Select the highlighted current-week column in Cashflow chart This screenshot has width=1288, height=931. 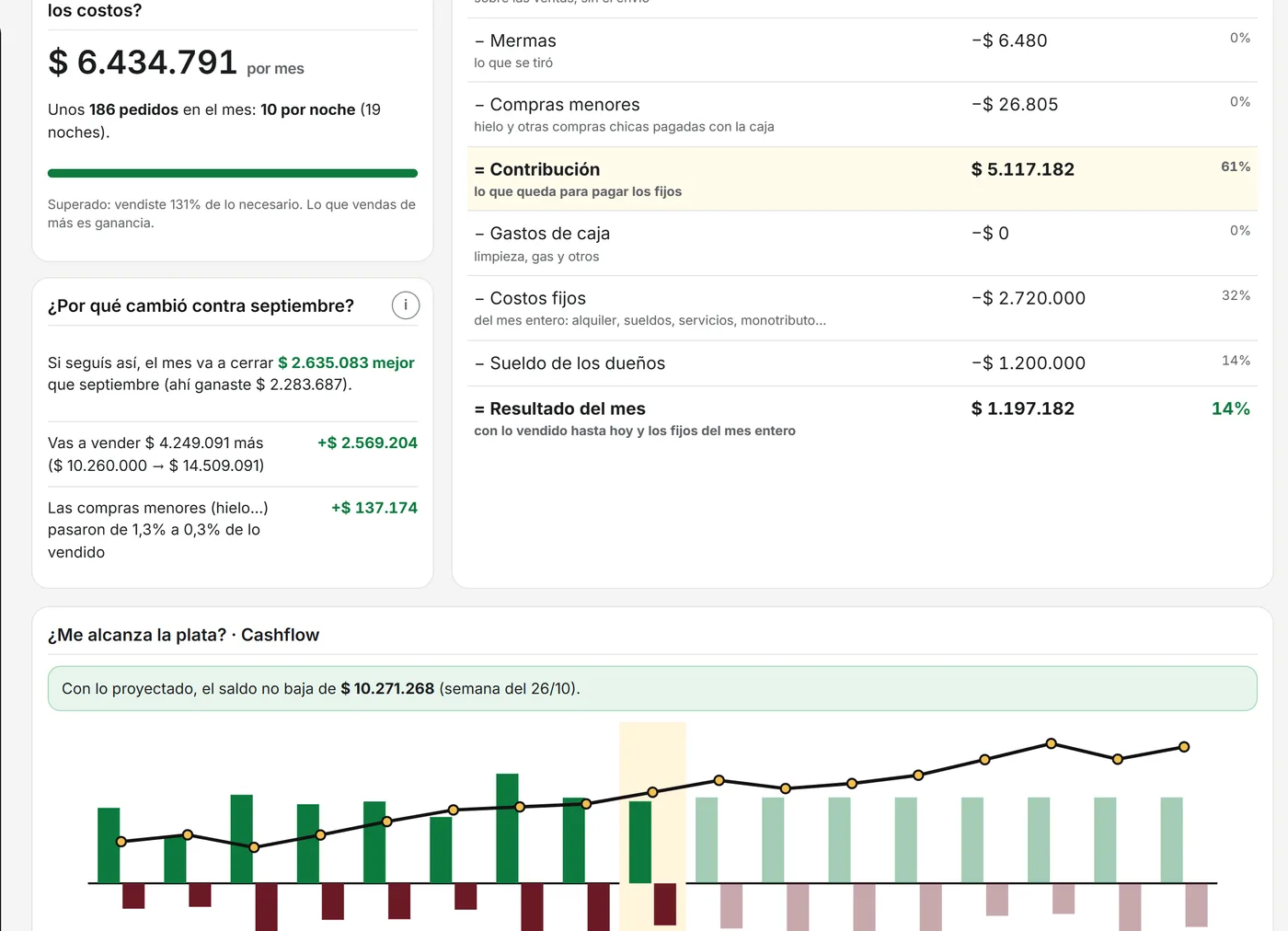click(x=652, y=826)
